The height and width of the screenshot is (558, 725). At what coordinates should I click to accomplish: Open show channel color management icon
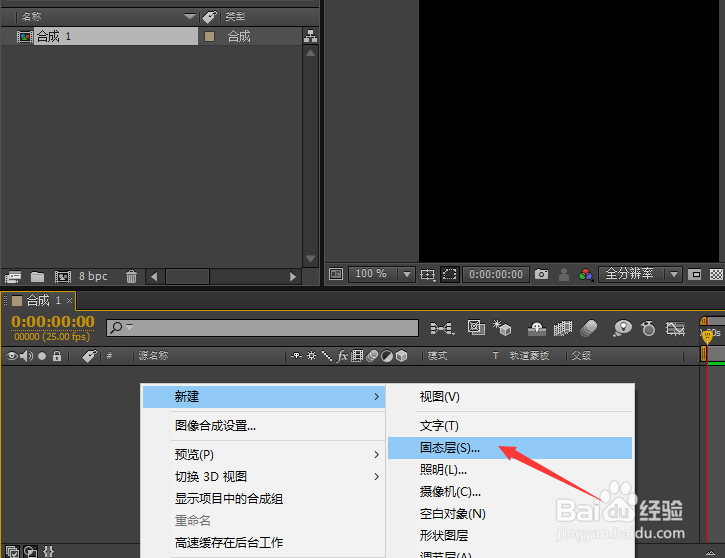[x=585, y=275]
